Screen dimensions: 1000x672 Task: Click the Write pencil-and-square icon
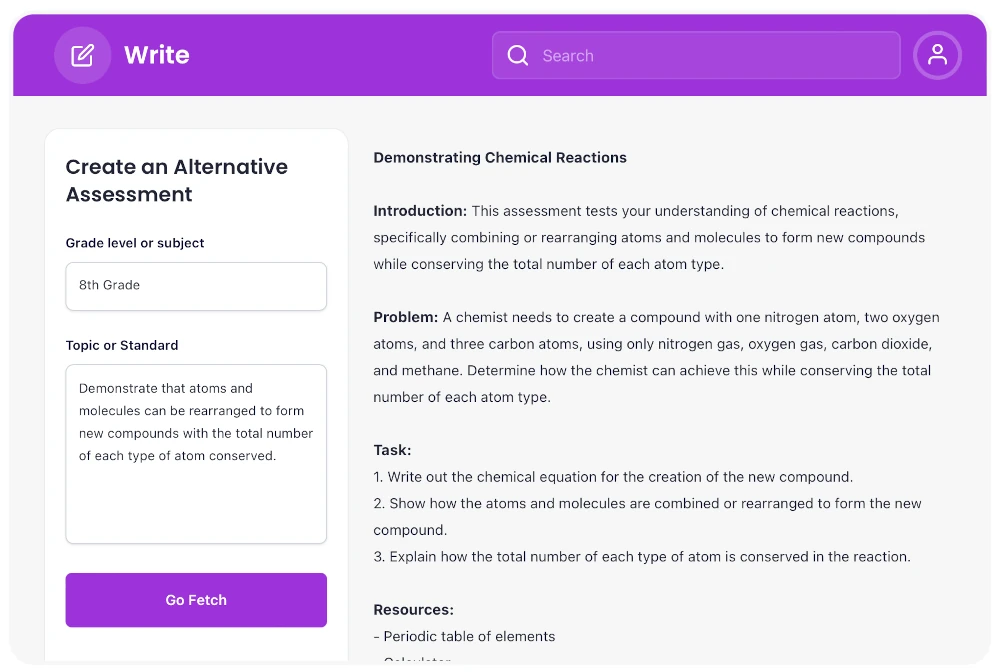click(x=82, y=55)
